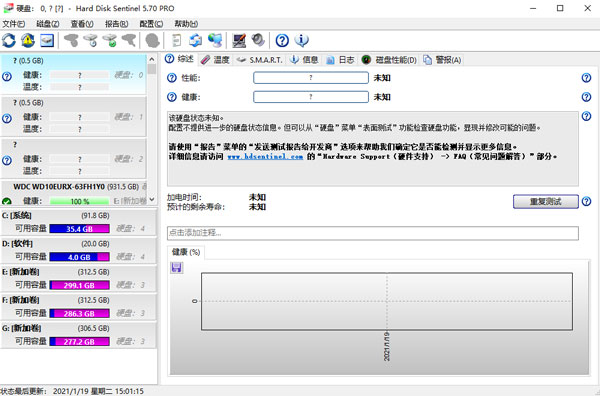
Task: Switch to the 日志 tab
Action: tap(340, 60)
